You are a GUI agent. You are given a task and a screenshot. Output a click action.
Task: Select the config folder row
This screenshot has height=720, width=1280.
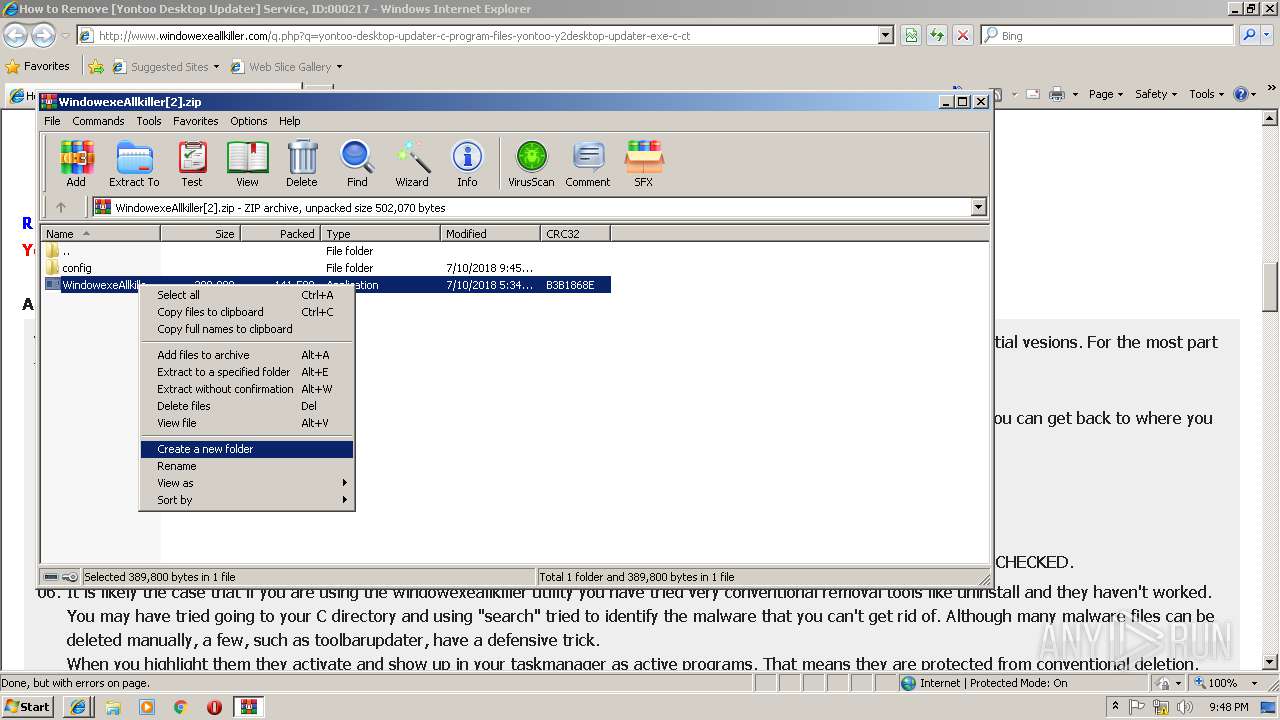326,268
